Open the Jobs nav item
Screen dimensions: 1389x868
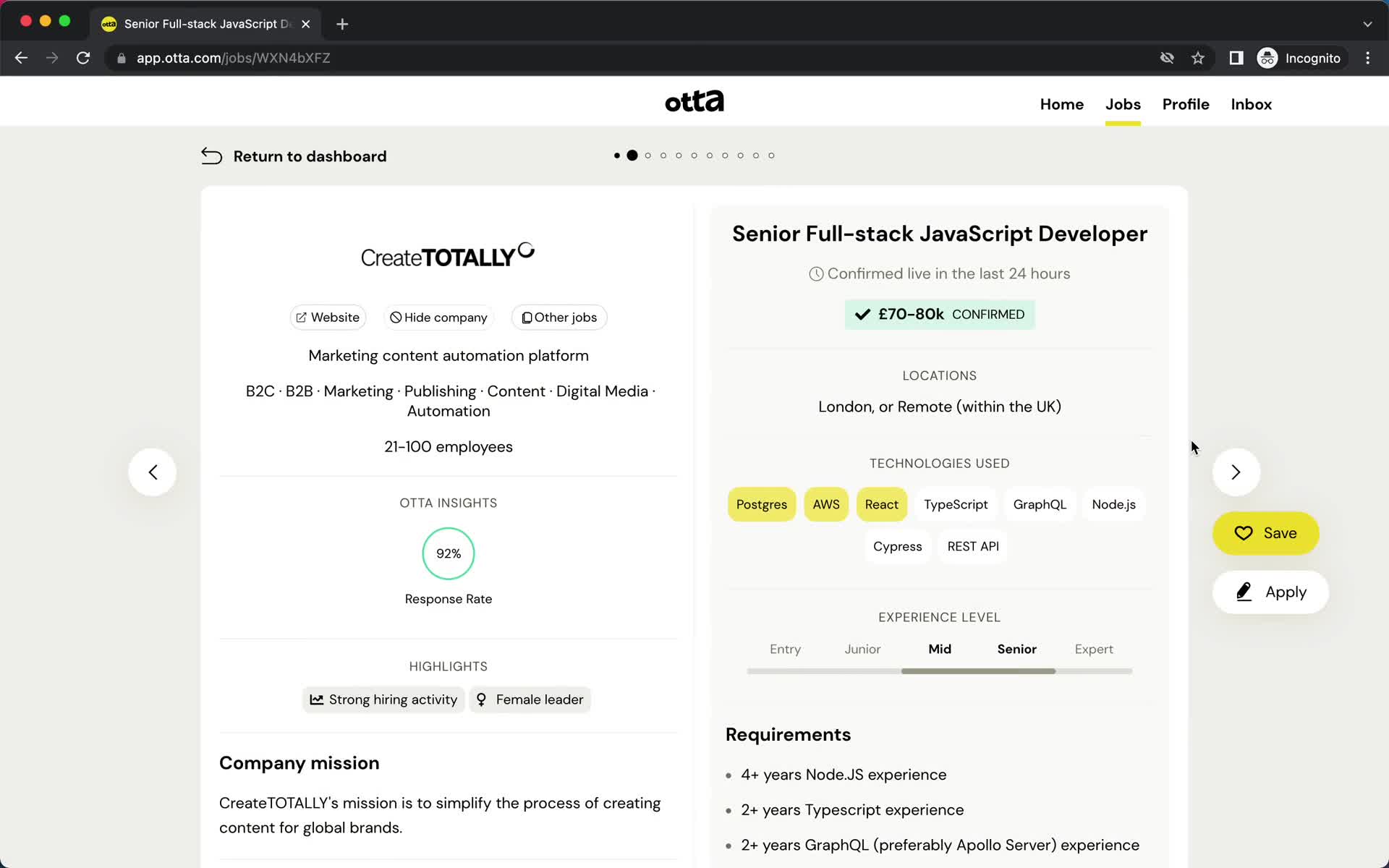(1123, 104)
